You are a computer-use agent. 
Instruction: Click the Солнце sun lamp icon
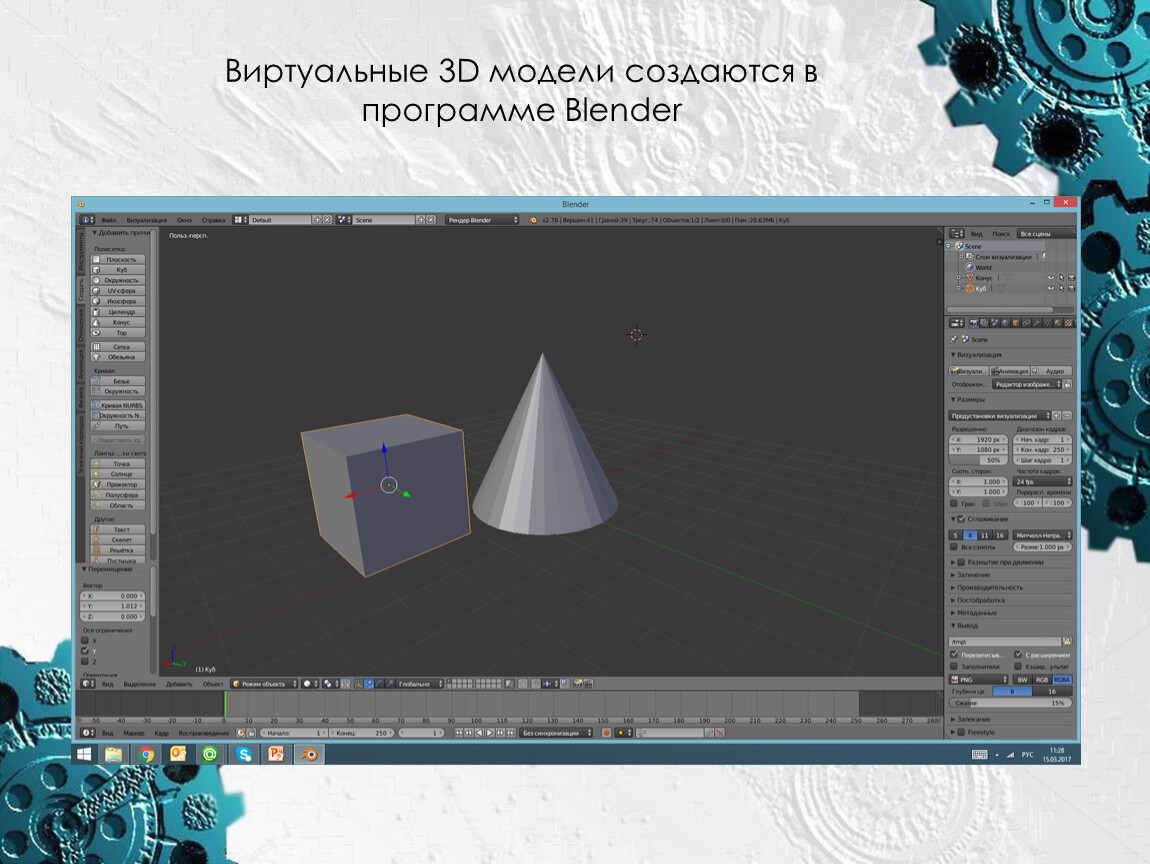pos(96,474)
